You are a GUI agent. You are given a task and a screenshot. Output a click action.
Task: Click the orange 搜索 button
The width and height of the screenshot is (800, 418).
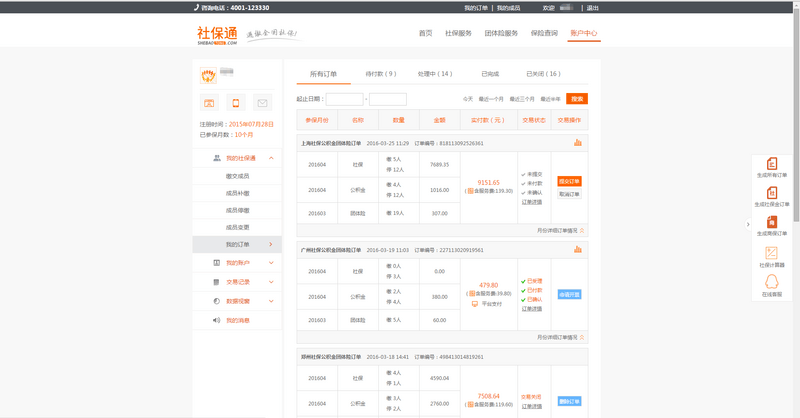coord(577,99)
